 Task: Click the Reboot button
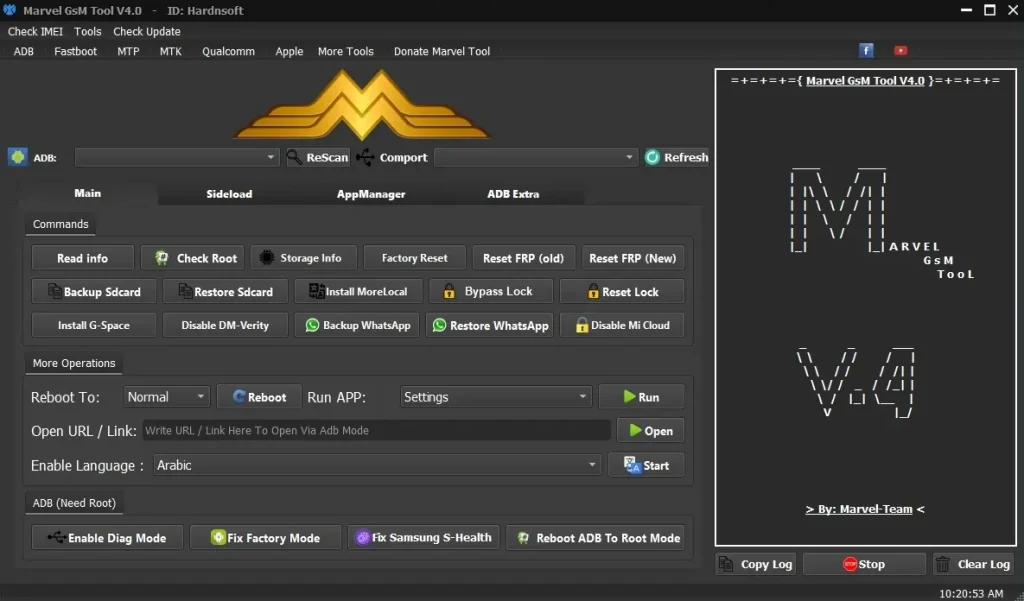pos(259,397)
